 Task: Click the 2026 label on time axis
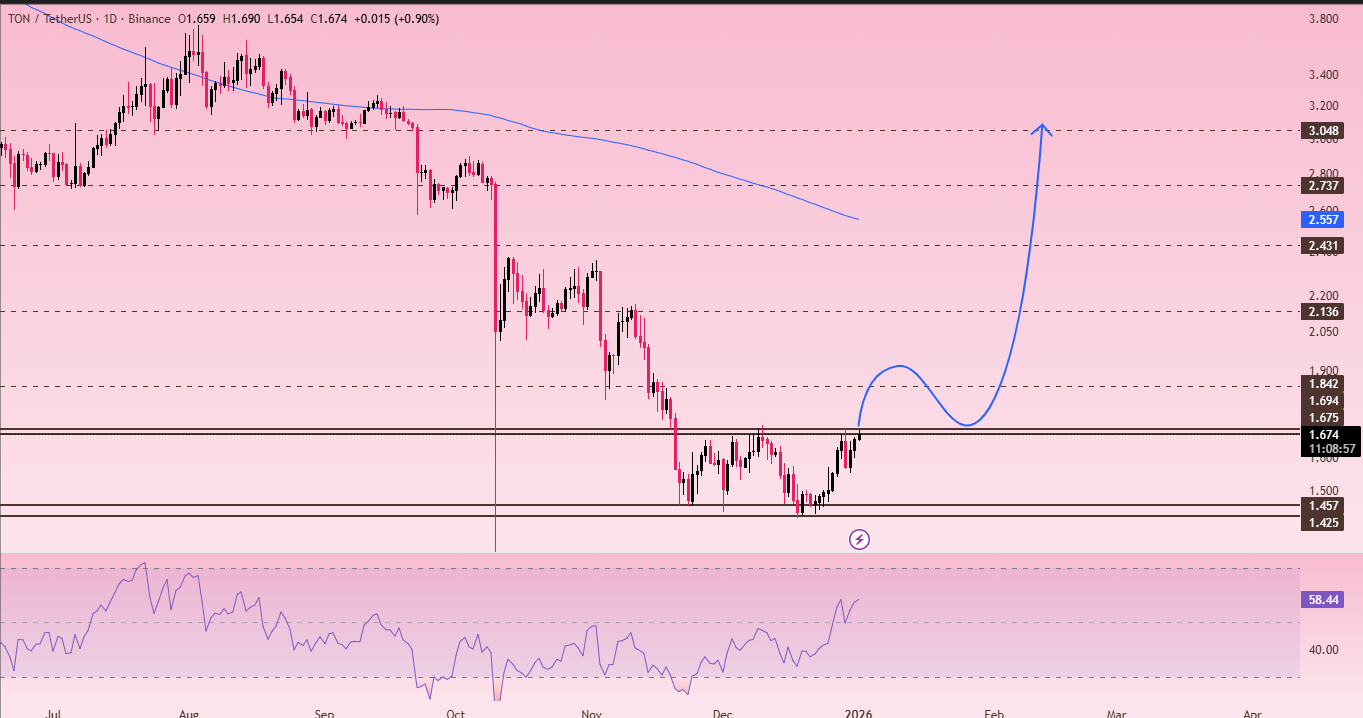point(858,714)
